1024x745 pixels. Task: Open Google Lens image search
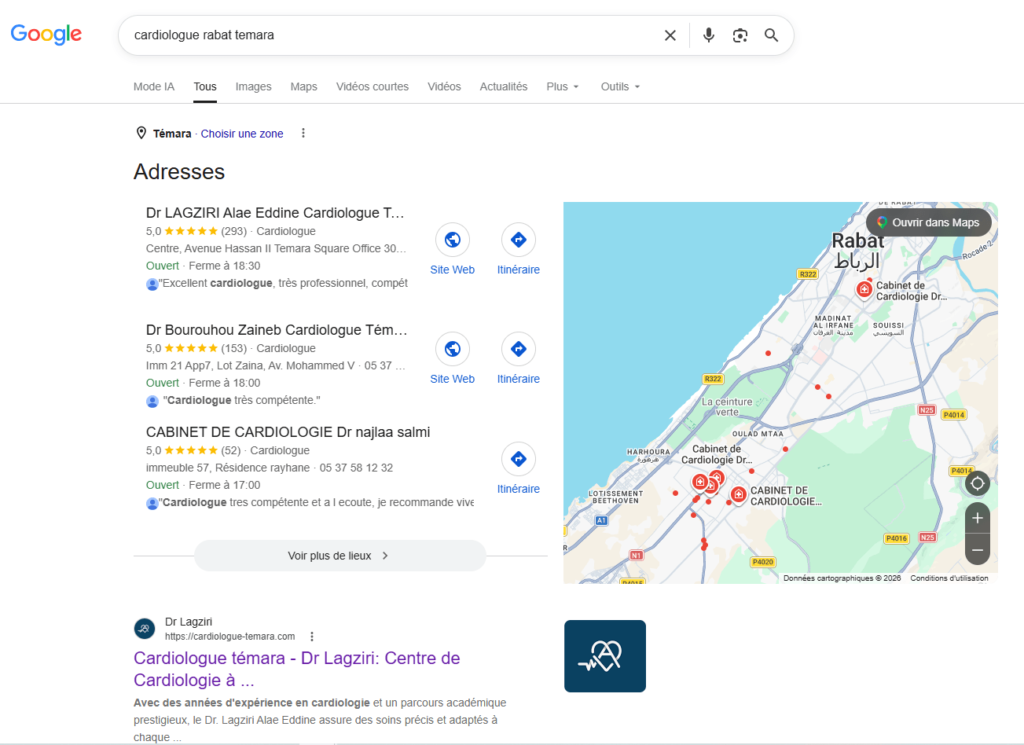pos(740,35)
